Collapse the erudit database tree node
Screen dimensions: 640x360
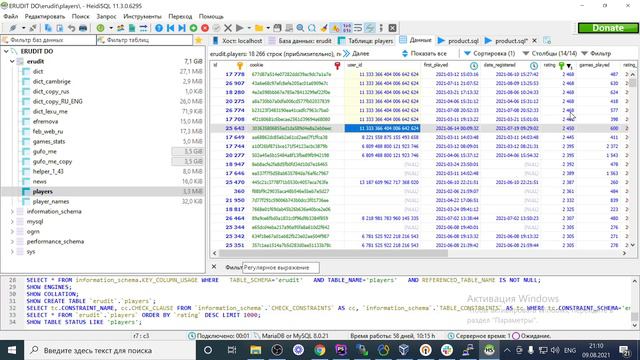pyautogui.click(x=12, y=61)
